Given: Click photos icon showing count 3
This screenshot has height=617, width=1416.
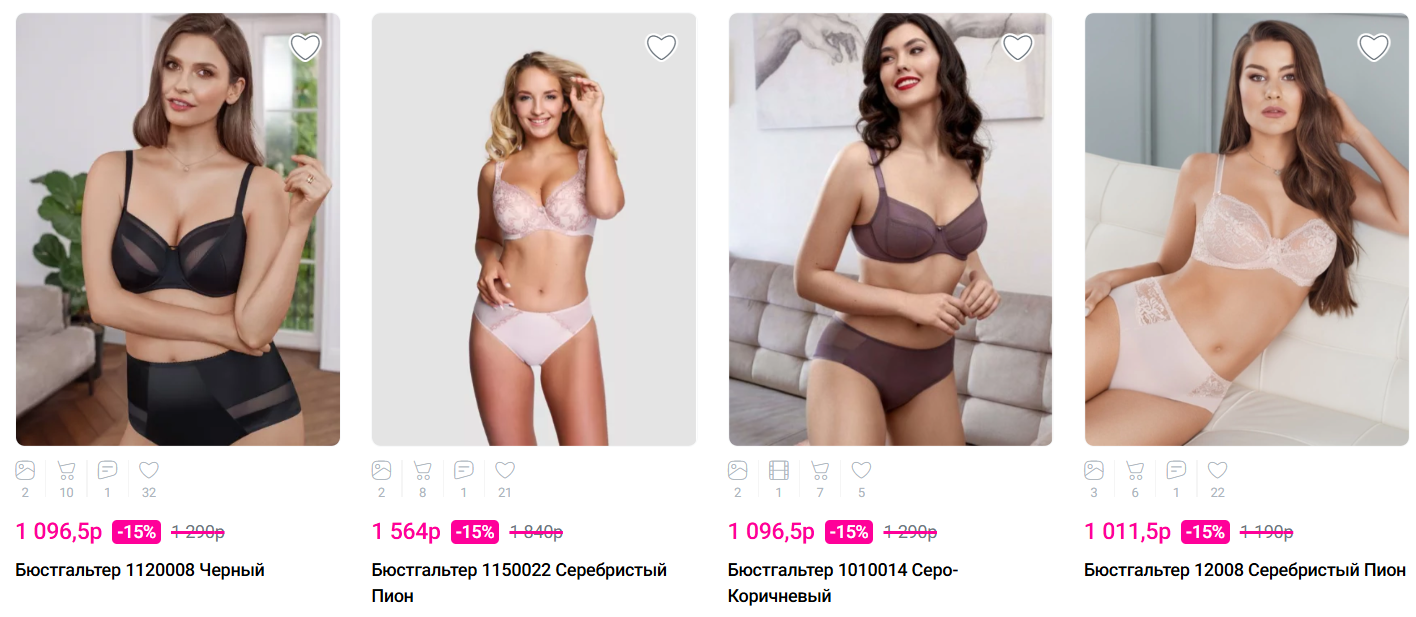Looking at the screenshot, I should [x=1094, y=470].
